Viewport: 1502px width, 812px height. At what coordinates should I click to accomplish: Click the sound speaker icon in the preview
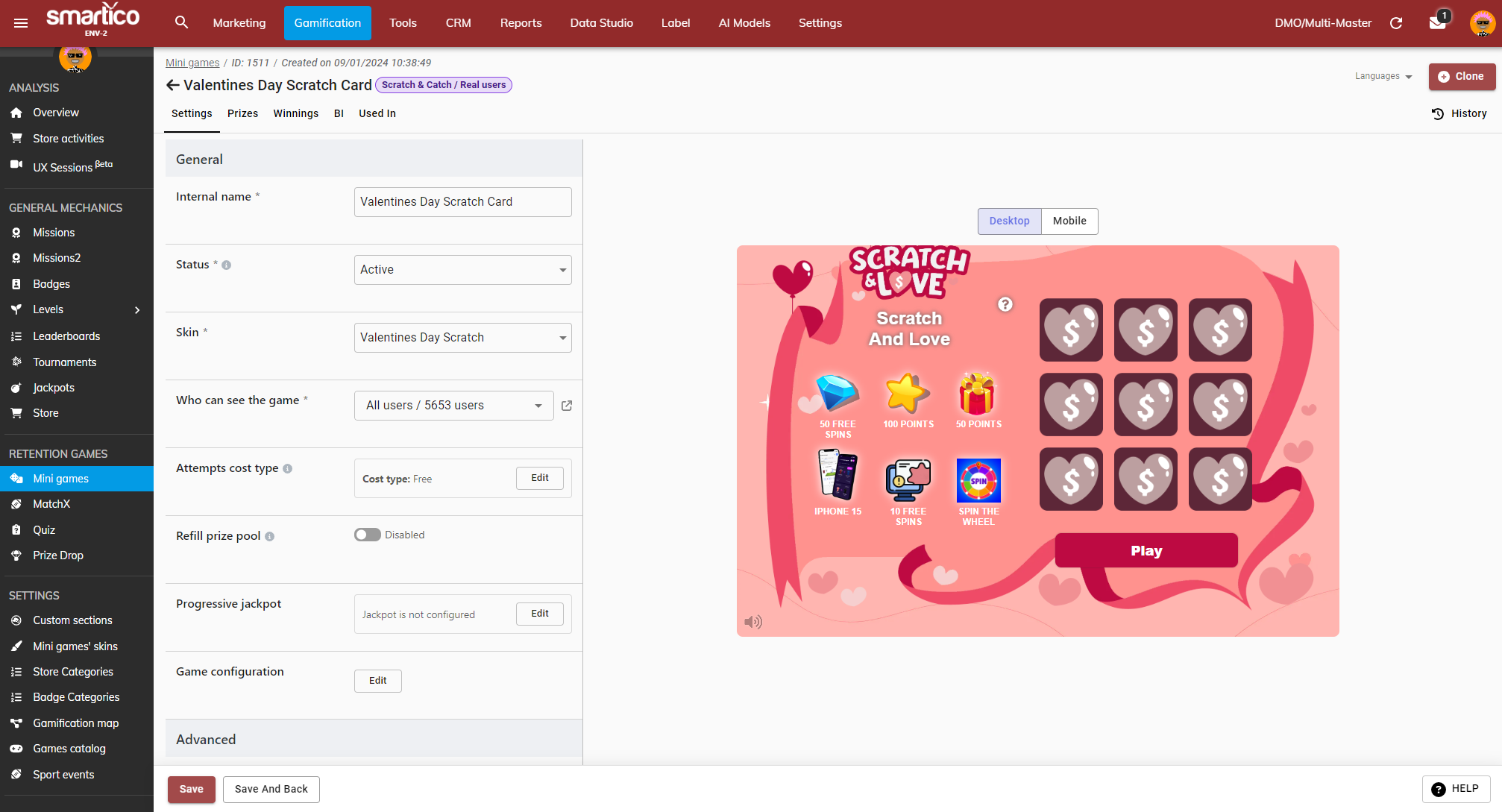(753, 622)
